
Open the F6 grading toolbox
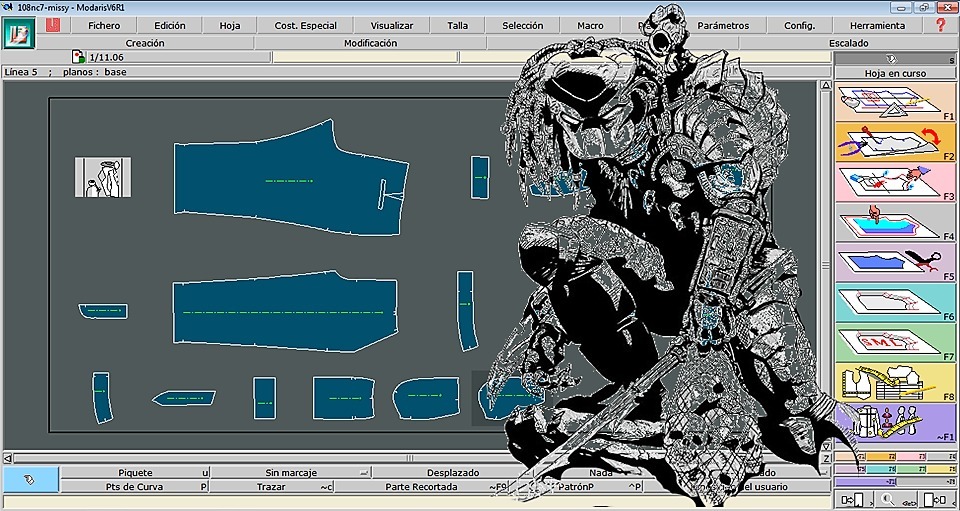click(895, 303)
